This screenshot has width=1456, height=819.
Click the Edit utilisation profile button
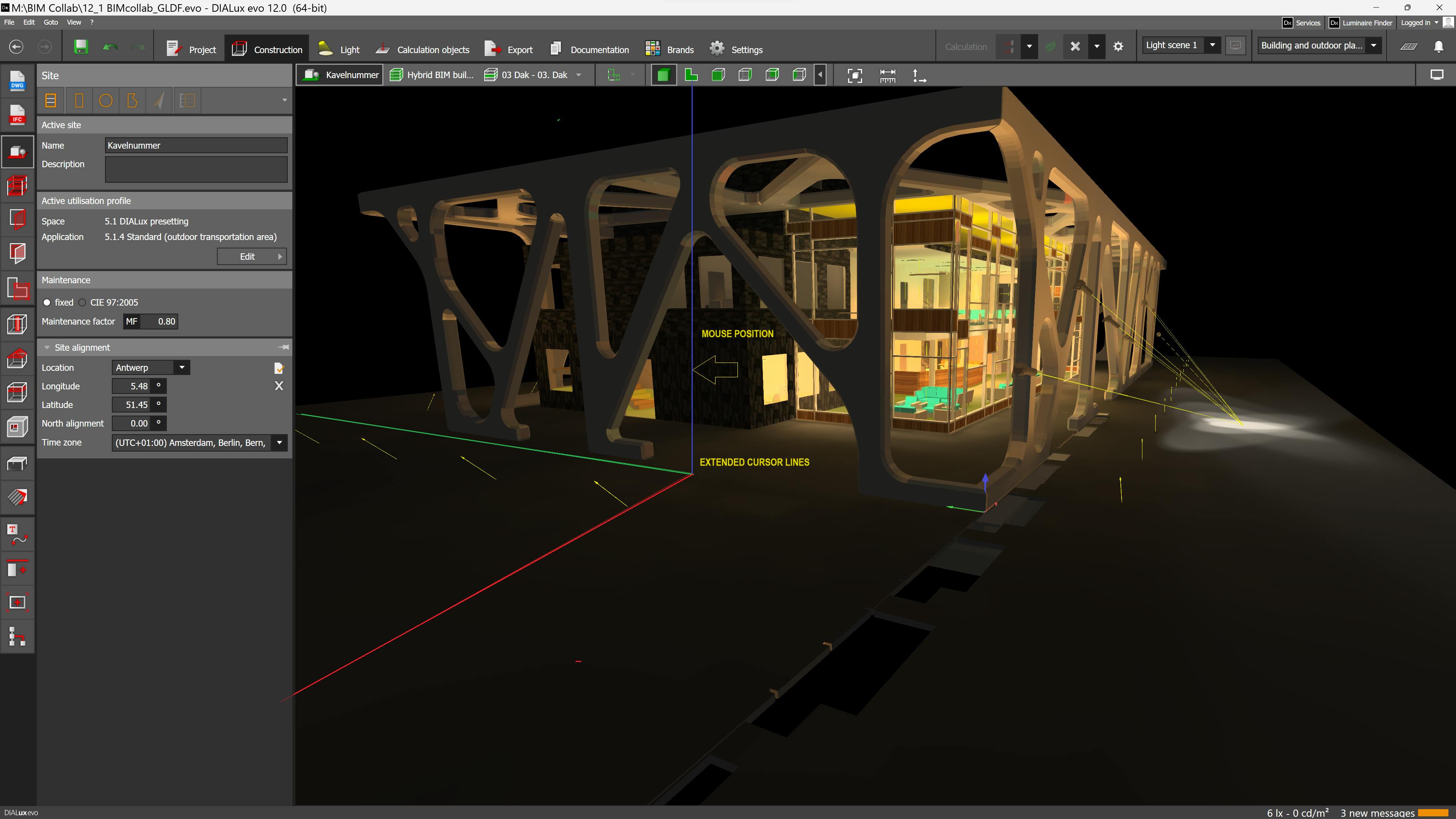click(251, 257)
